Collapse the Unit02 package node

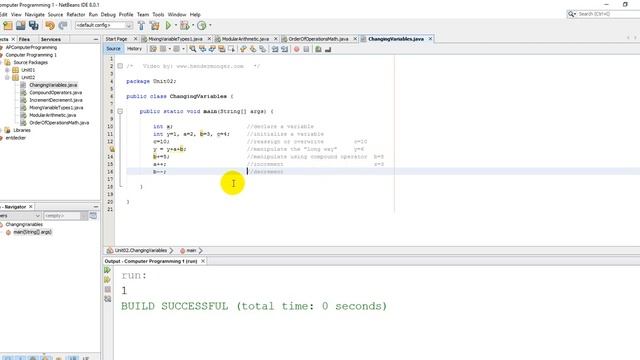(7, 78)
